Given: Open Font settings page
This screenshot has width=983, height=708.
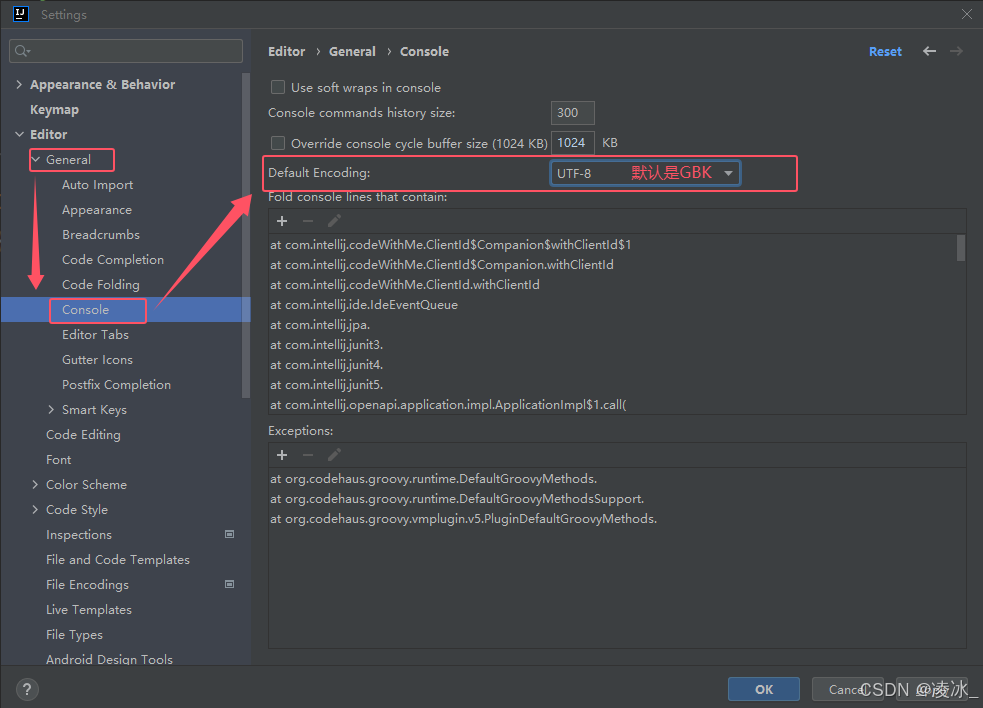Looking at the screenshot, I should click(58, 460).
